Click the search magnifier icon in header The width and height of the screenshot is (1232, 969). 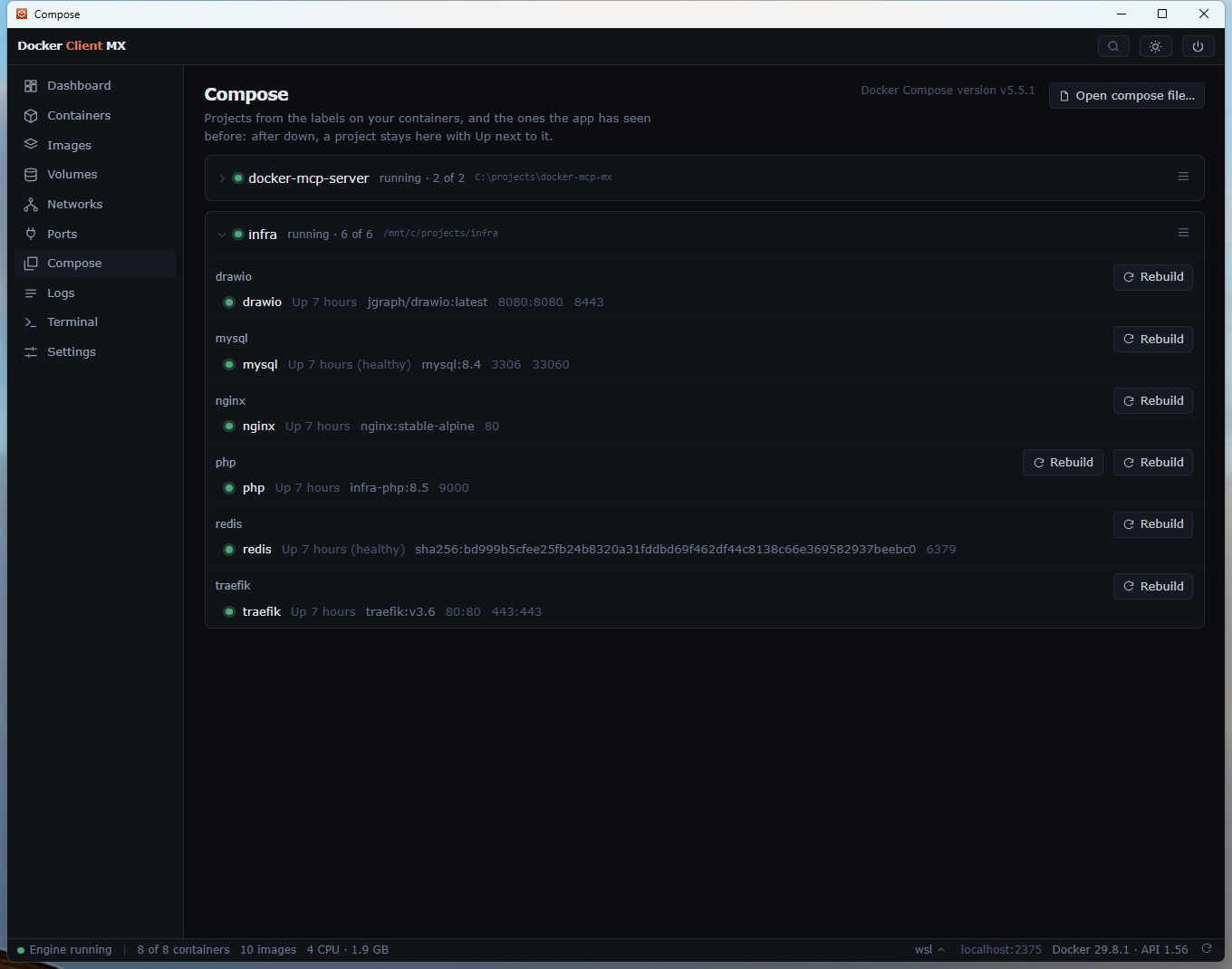pos(1113,46)
